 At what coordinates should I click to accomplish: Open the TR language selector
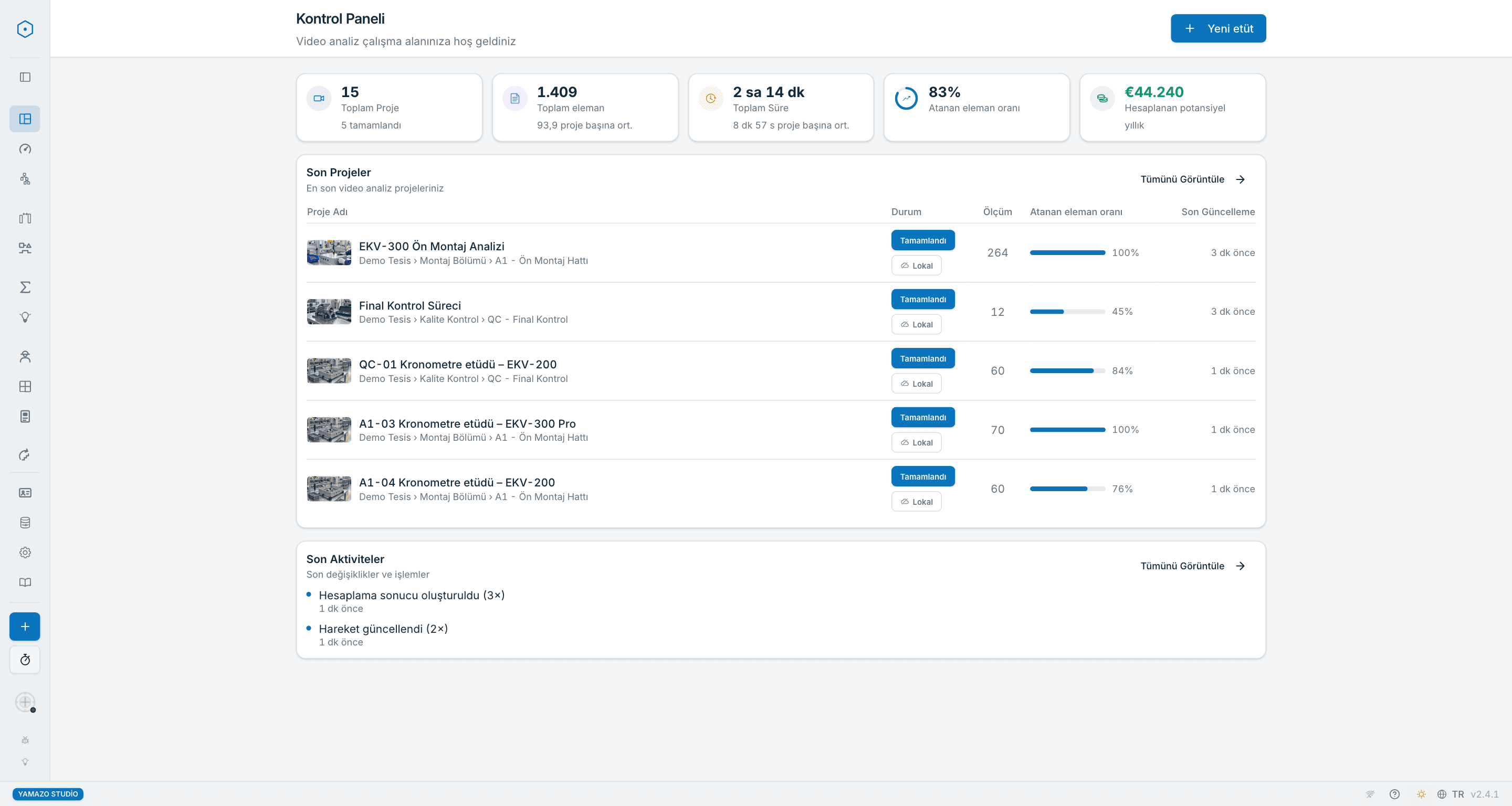[x=1450, y=794]
